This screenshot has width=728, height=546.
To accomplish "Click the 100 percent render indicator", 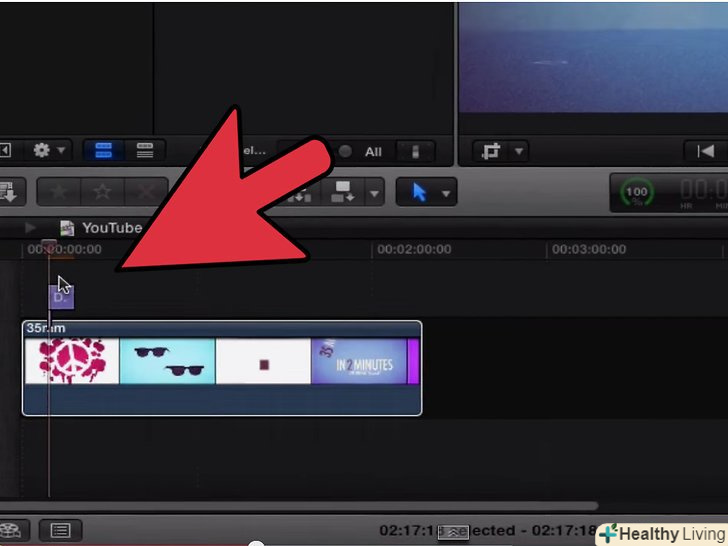I will (x=637, y=192).
